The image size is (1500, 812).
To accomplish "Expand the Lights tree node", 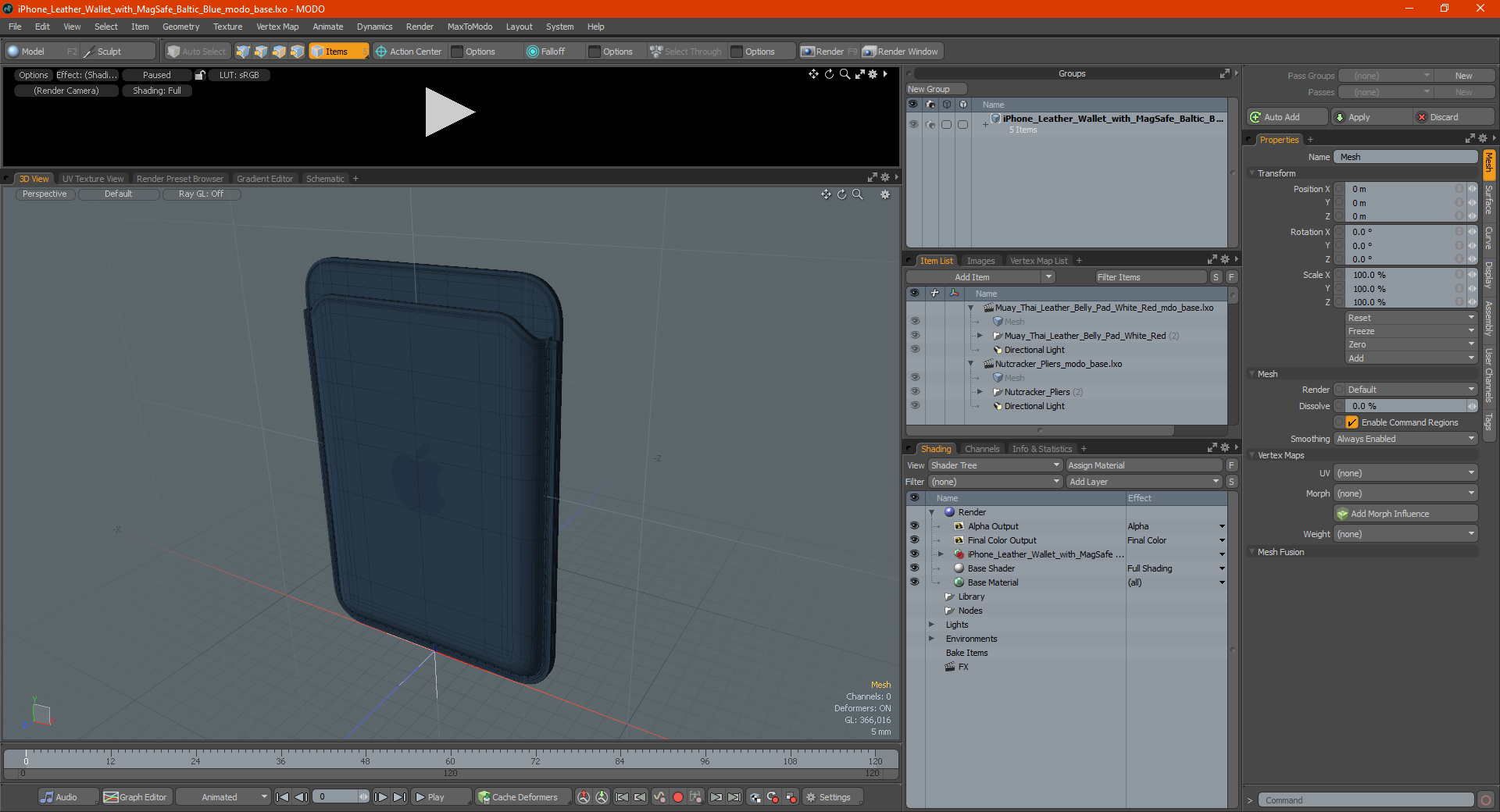I will (931, 625).
